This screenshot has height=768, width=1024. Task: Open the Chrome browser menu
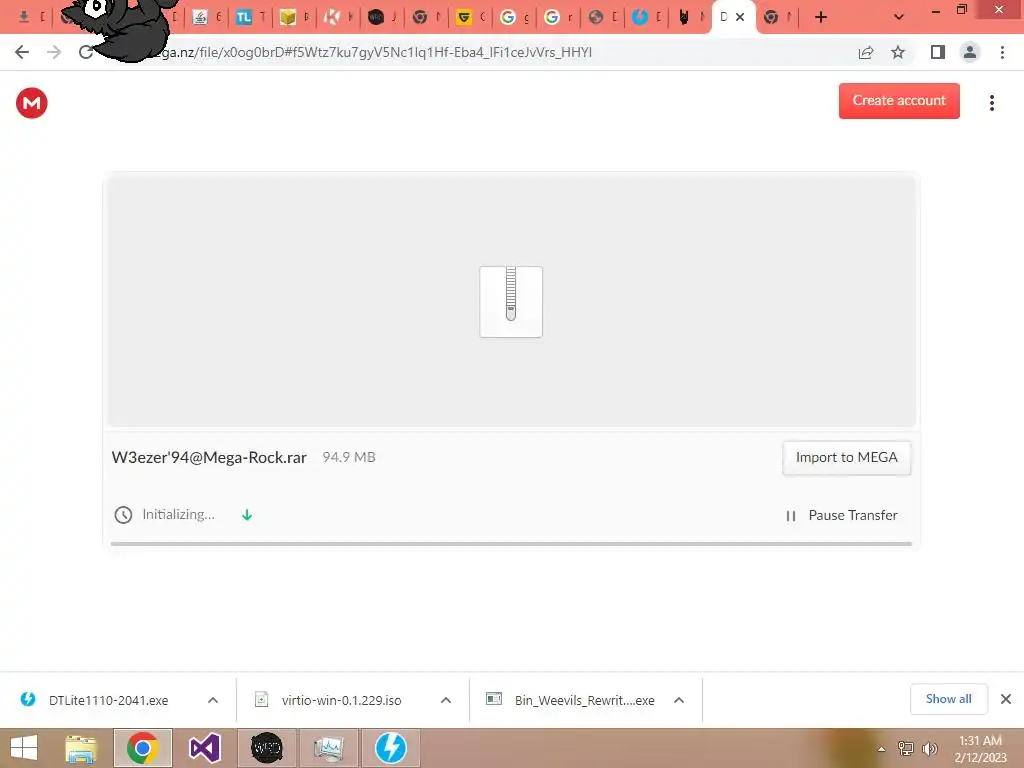coord(1002,52)
